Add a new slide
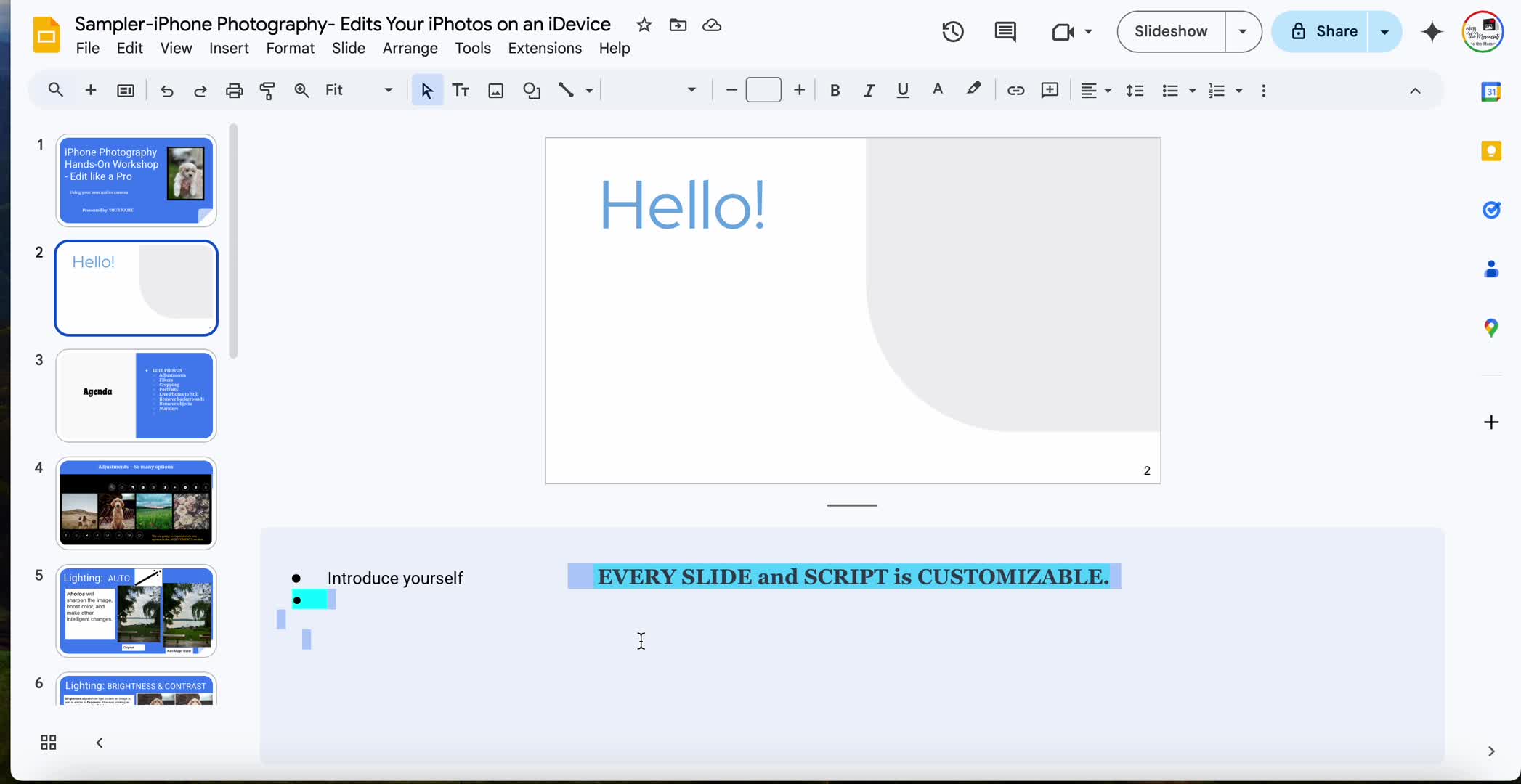Screen dimensions: 1521x784 (x=91, y=90)
